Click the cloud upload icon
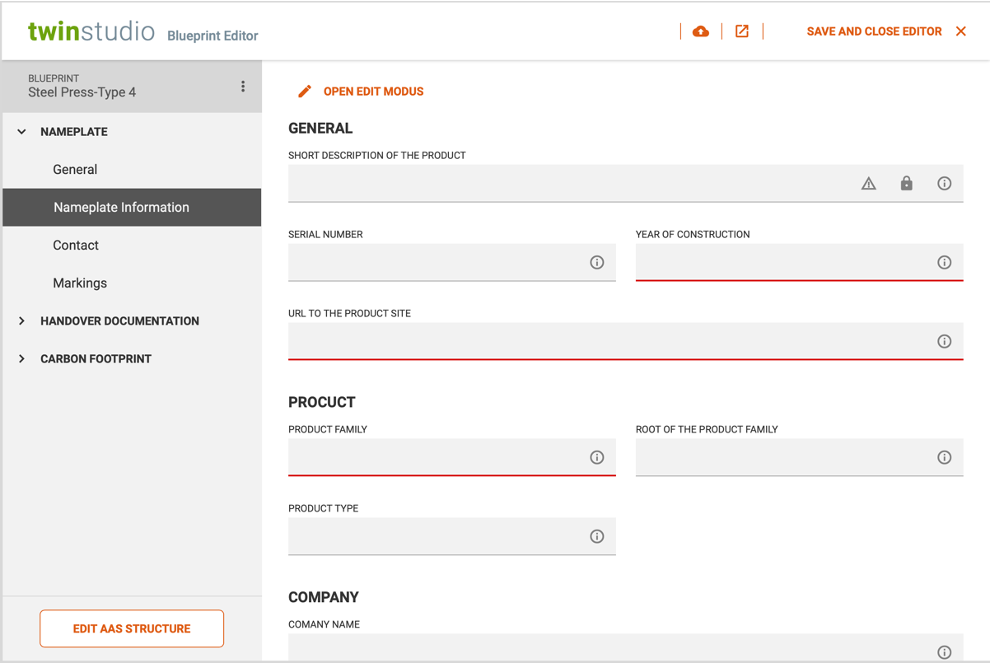This screenshot has width=990, height=664. point(701,31)
